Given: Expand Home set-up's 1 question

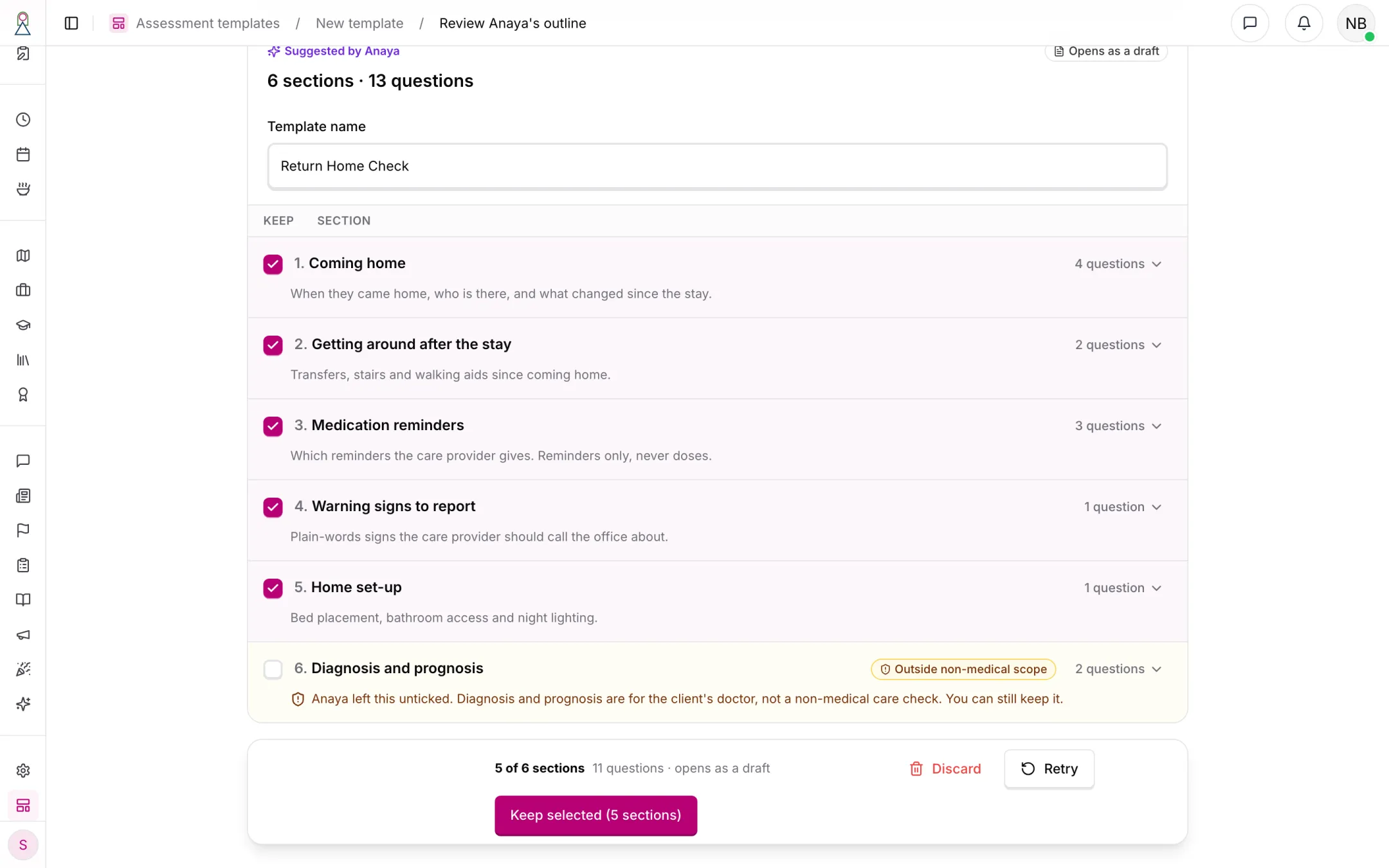Looking at the screenshot, I should pyautogui.click(x=1123, y=588).
